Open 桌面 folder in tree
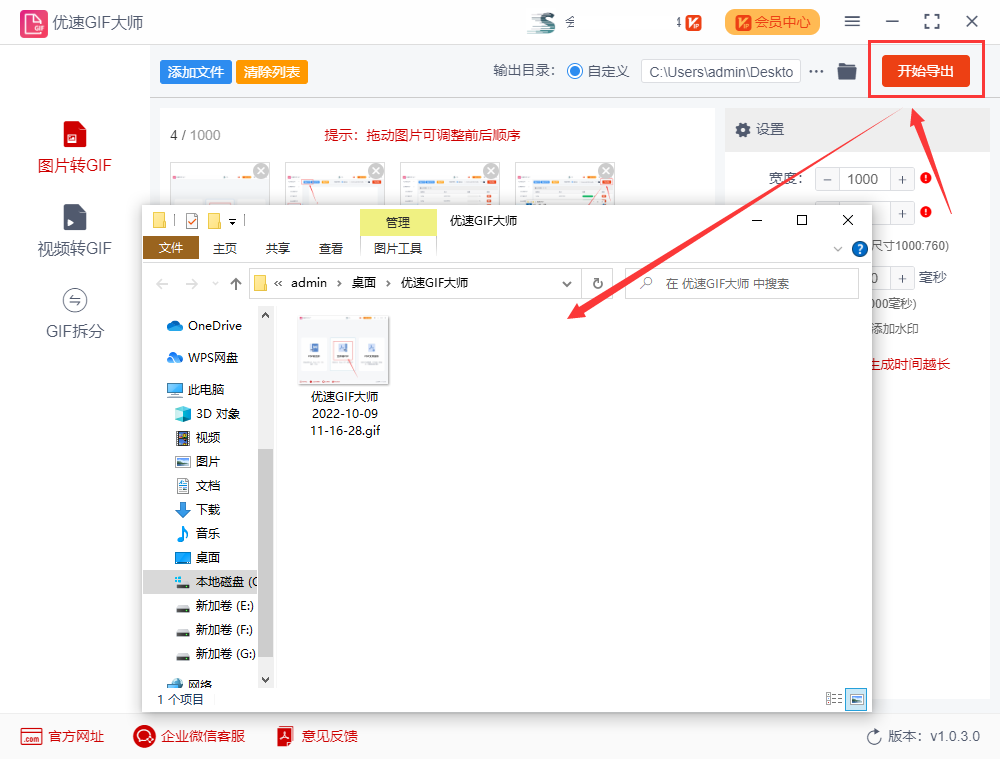The image size is (1000, 760). click(x=198, y=558)
